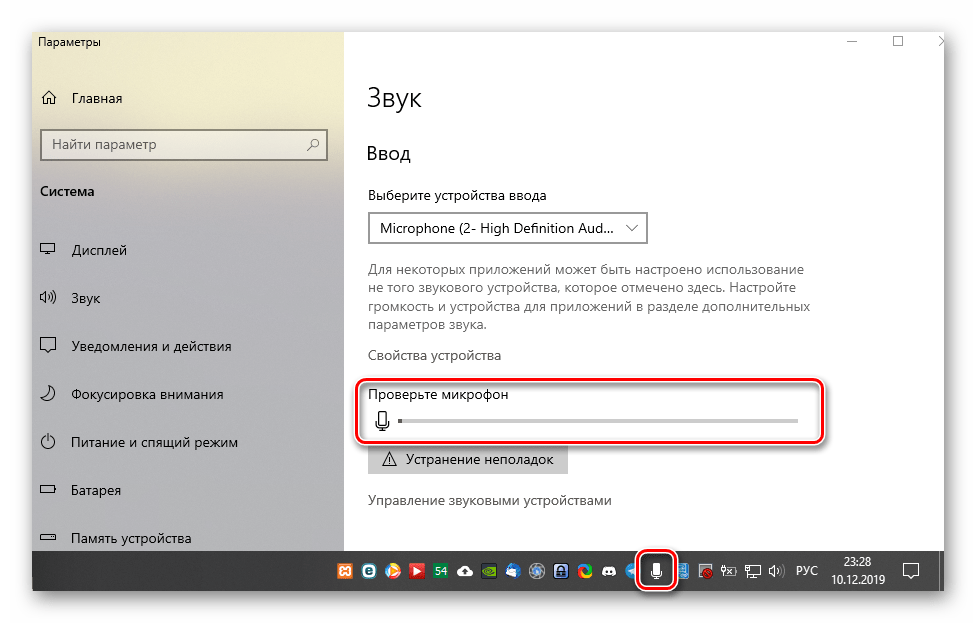The width and height of the screenshot is (976, 623).
Task: Open Питание и спящий режим section
Action: (x=154, y=442)
